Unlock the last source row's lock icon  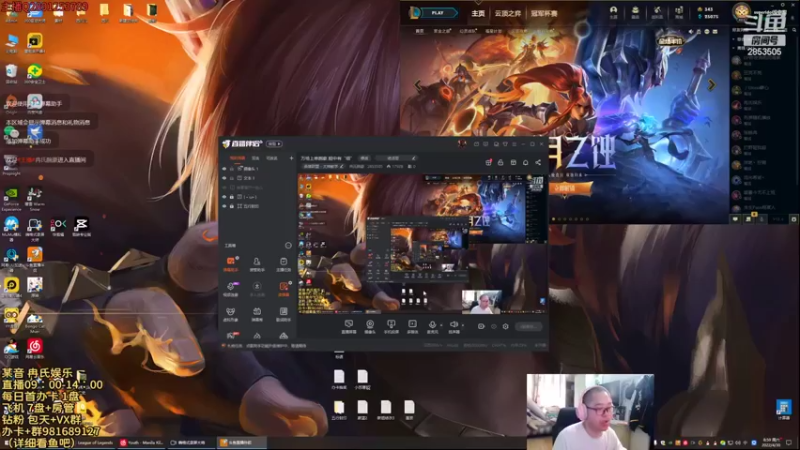tap(232, 206)
